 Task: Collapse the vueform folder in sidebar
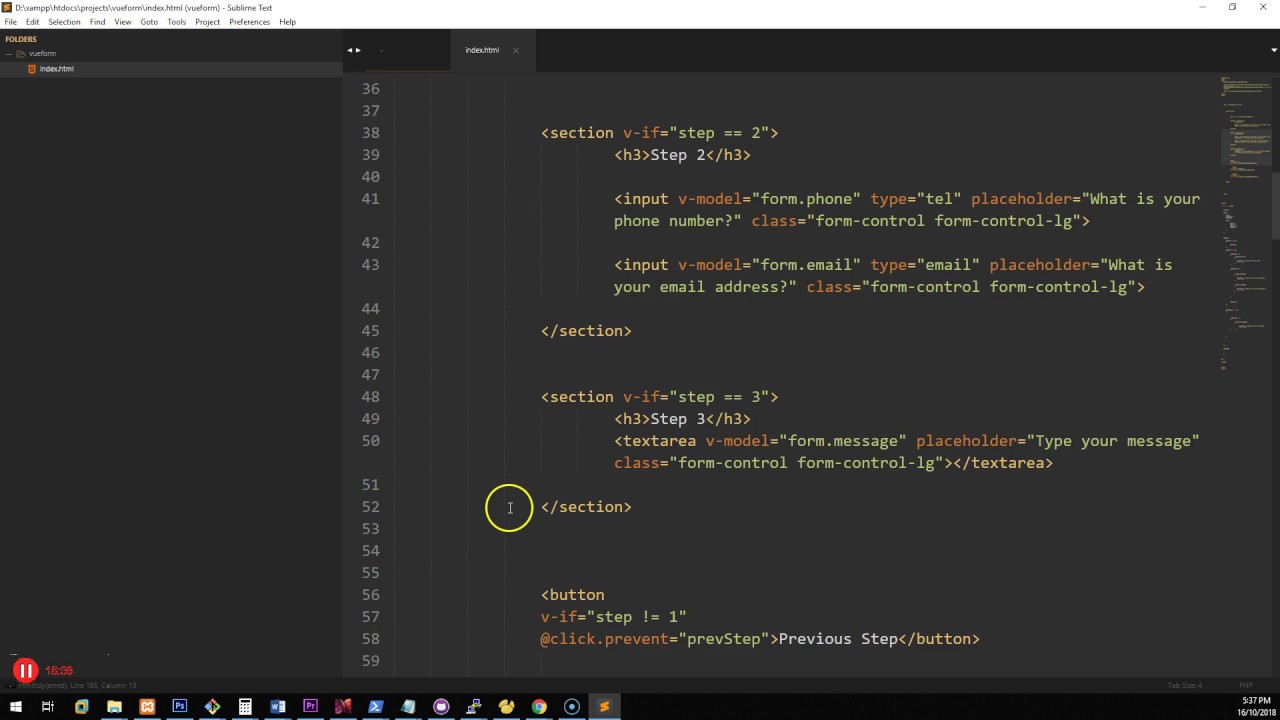point(9,54)
